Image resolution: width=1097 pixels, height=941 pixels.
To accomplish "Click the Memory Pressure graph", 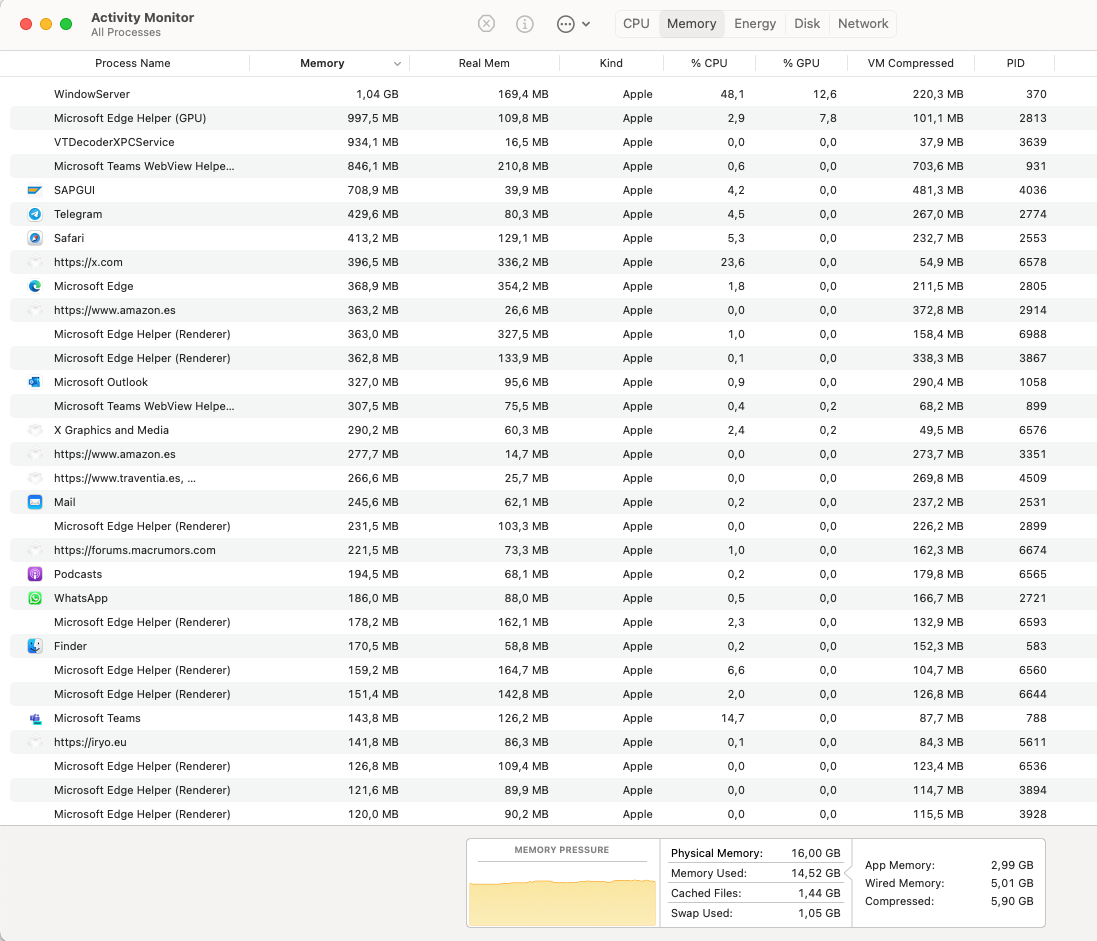I will coord(562,903).
